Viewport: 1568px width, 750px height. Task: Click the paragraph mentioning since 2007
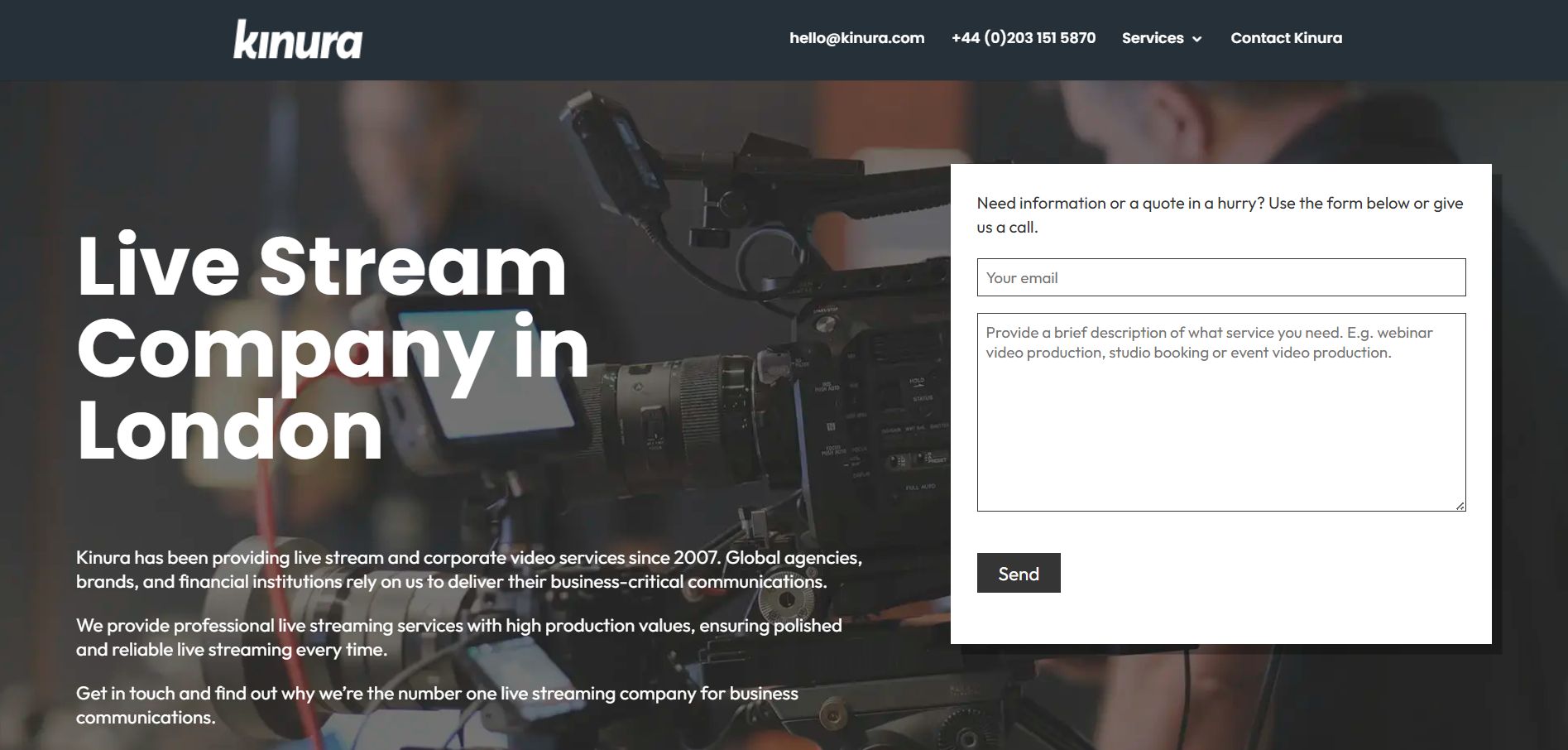(468, 570)
